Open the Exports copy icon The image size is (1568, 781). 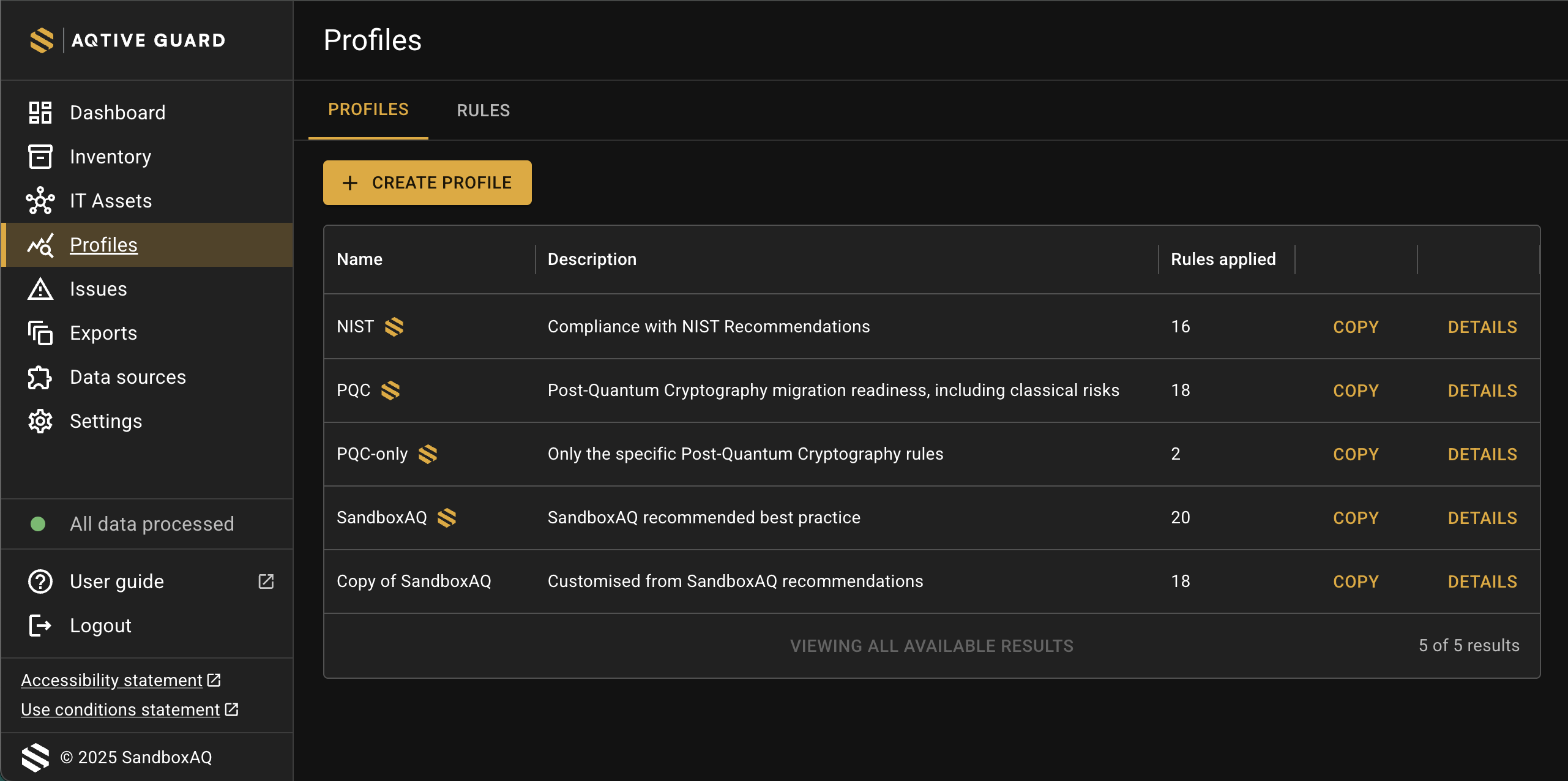point(40,333)
